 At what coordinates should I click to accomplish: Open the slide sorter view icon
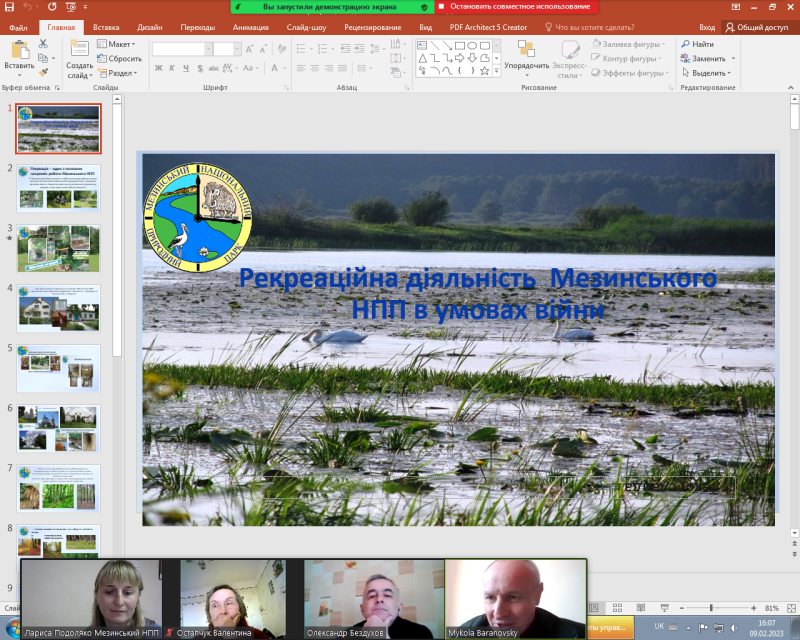point(616,608)
